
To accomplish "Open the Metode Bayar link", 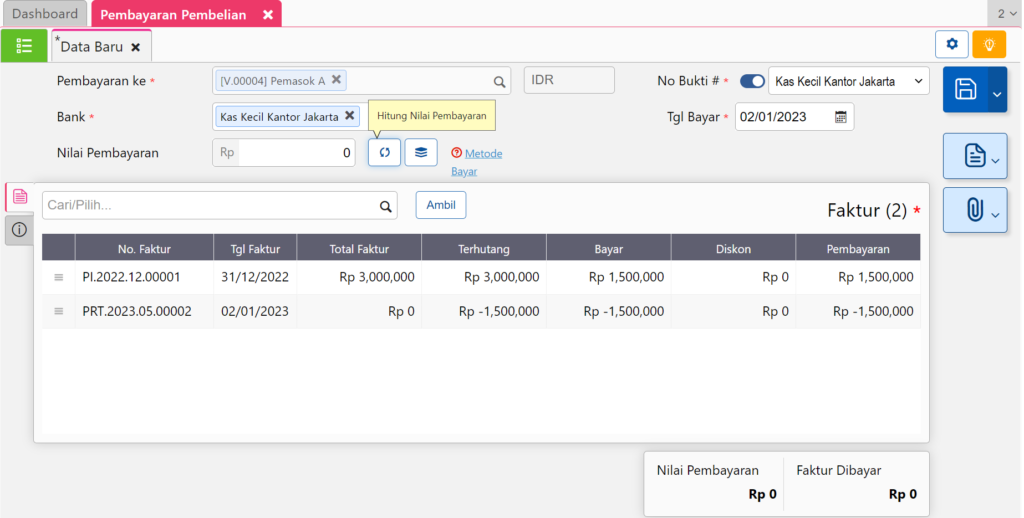I will 483,153.
